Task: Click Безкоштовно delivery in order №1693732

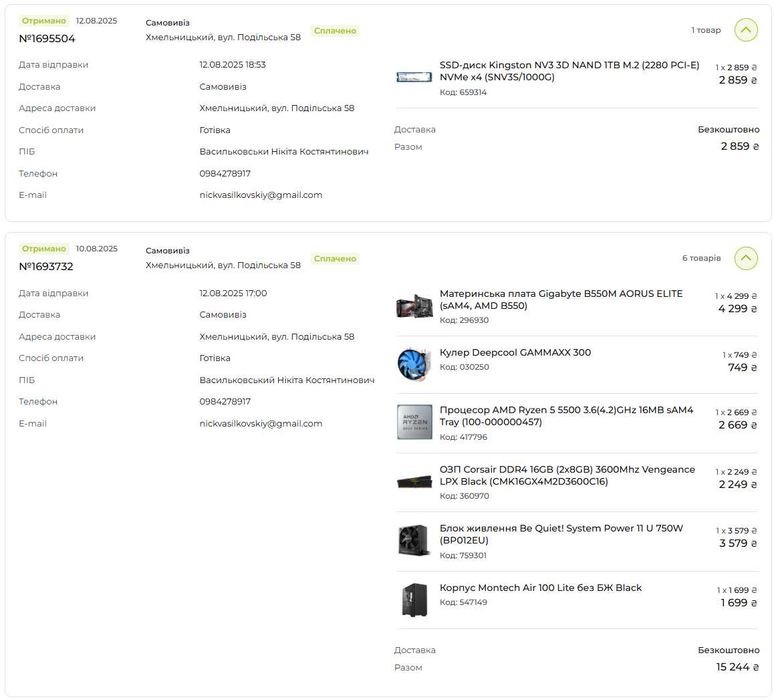Action: (x=729, y=650)
